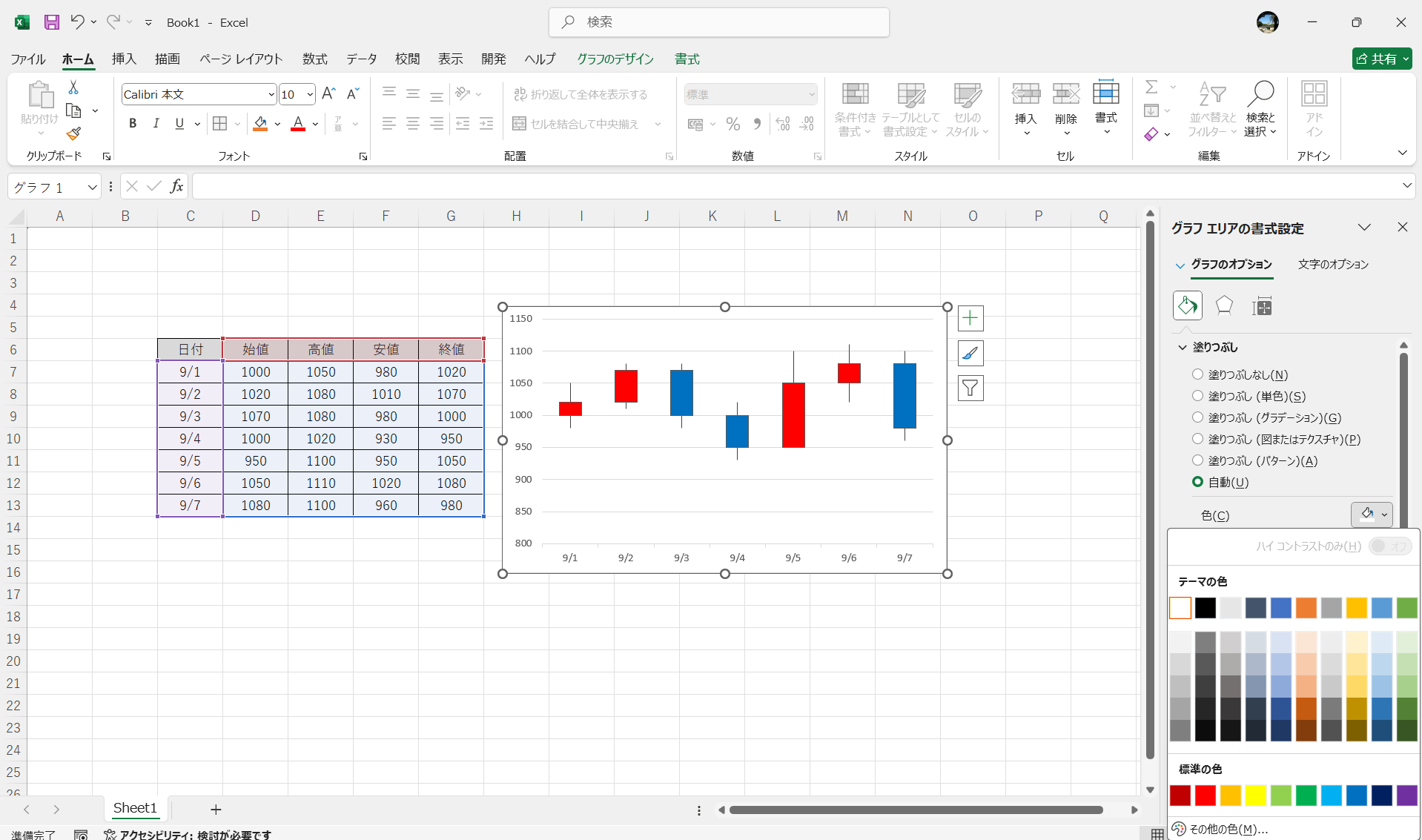Select the Effects pentagon icon in format pane
This screenshot has height=840, width=1422.
(x=1224, y=305)
